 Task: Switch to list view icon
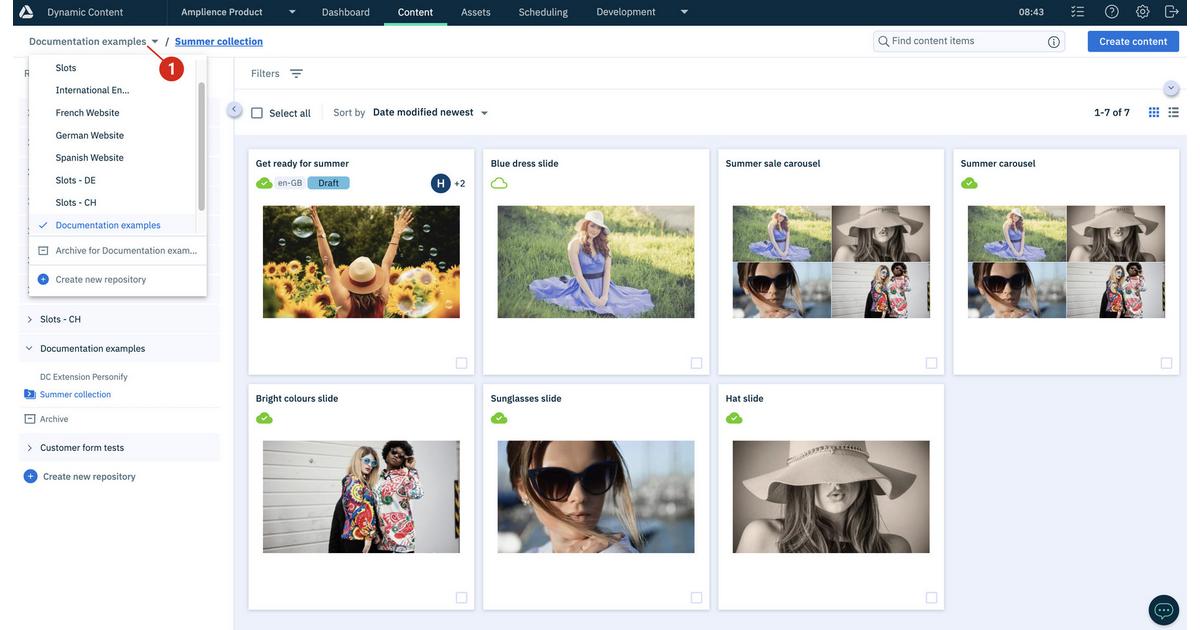(x=1174, y=113)
